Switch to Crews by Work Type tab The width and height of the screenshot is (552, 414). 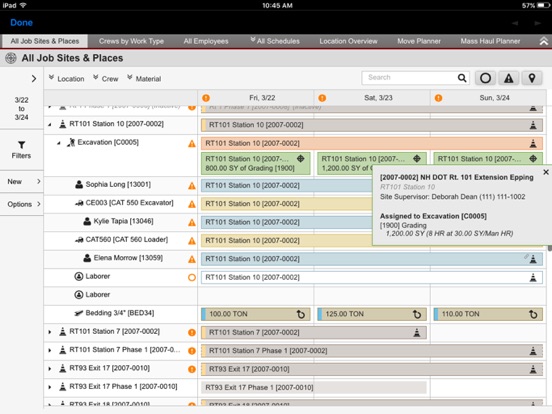coord(131,41)
